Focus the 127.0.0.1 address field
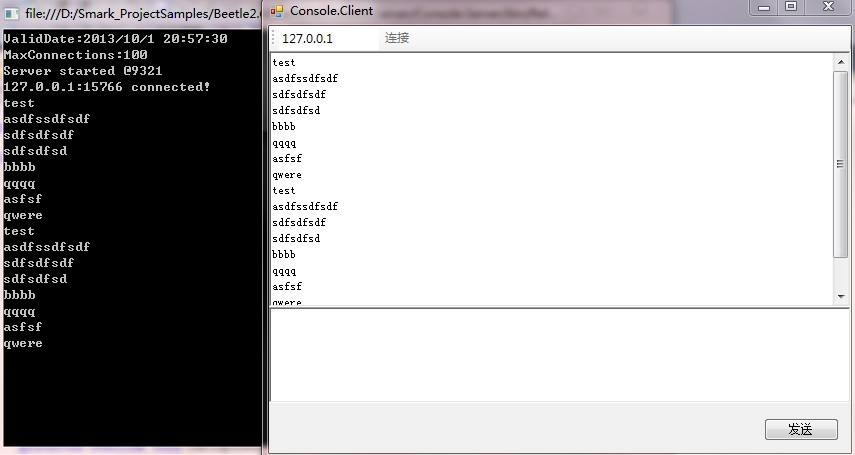Viewport: 855px width, 455px height. pyautogui.click(x=328, y=39)
